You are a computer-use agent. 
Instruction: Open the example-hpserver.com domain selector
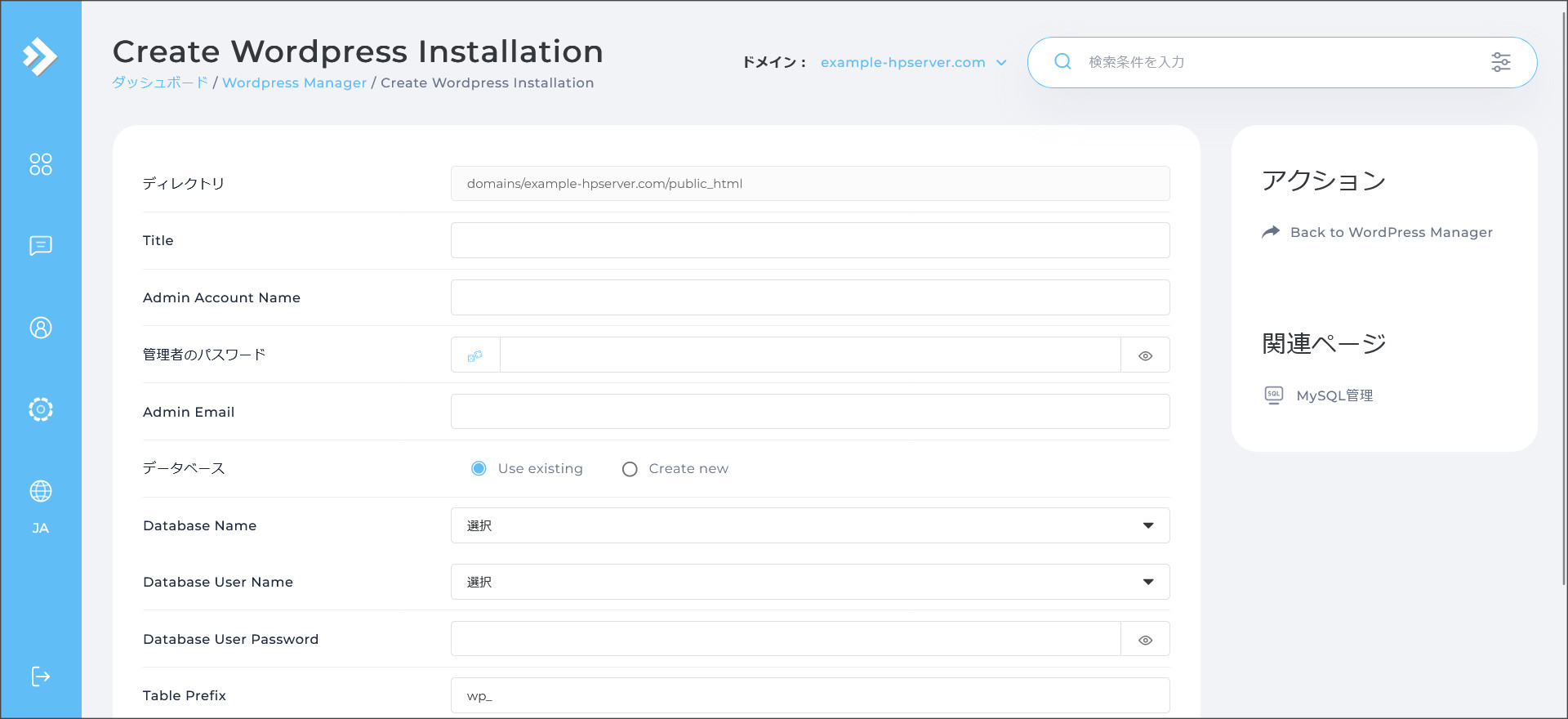tap(913, 62)
